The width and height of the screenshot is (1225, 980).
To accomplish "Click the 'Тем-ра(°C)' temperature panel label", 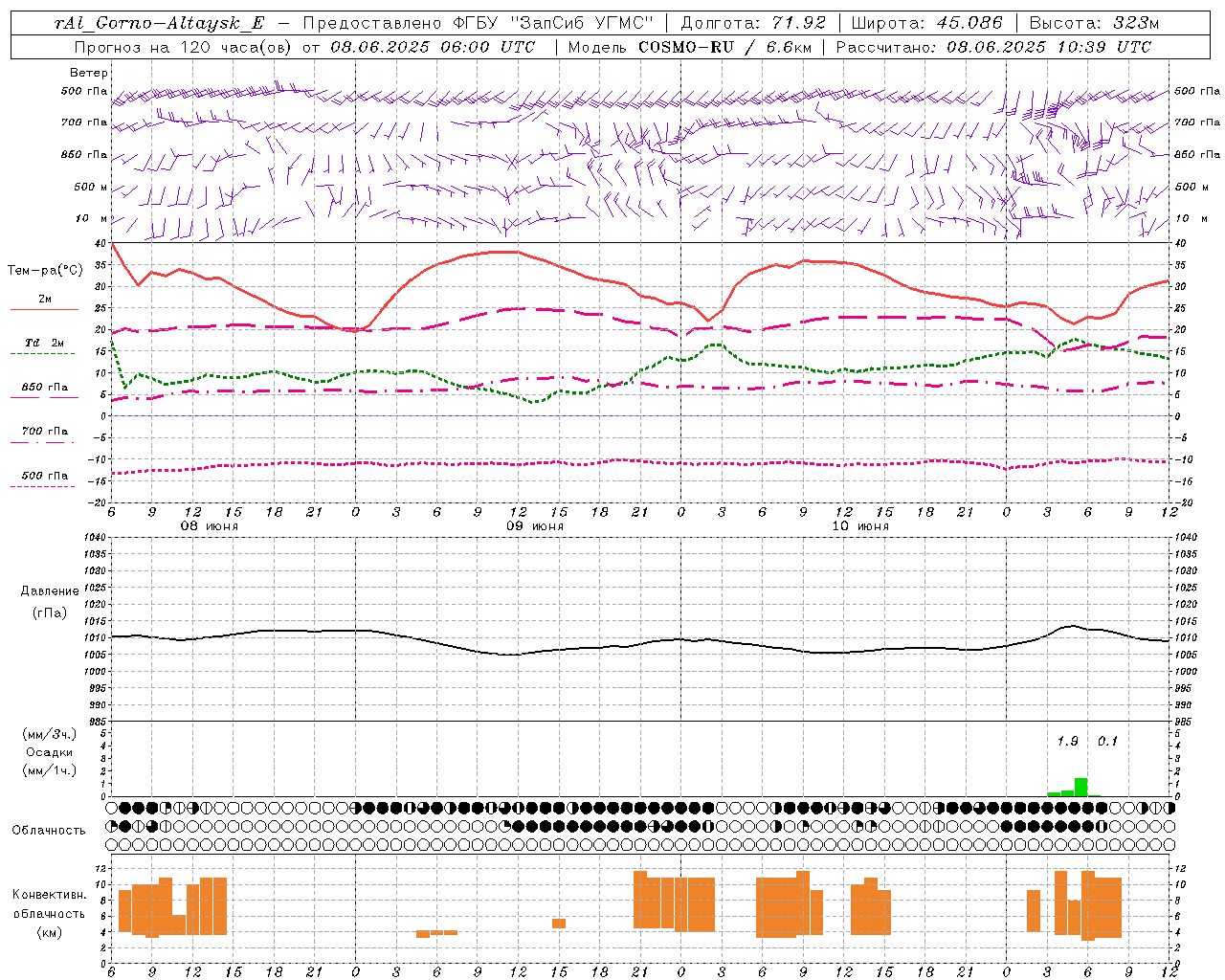I will click(x=45, y=271).
